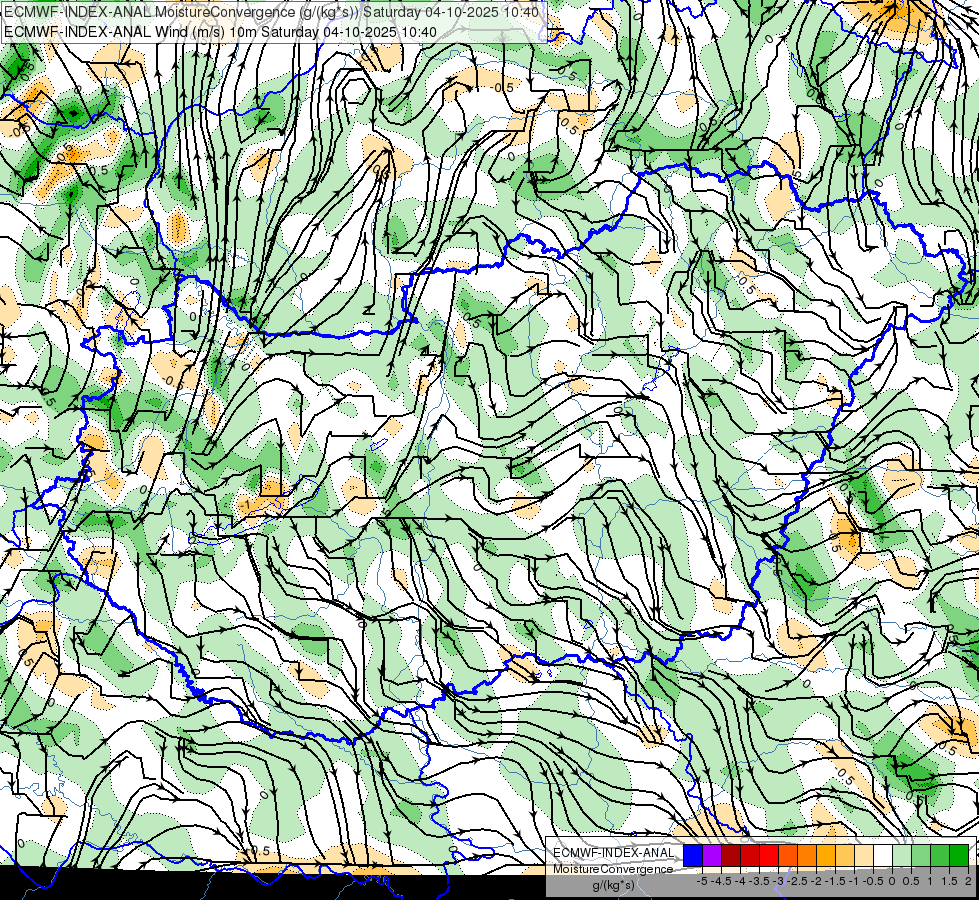979x900 pixels.
Task: Click the MoistureConvergence title line at the top
Action: pos(272,12)
